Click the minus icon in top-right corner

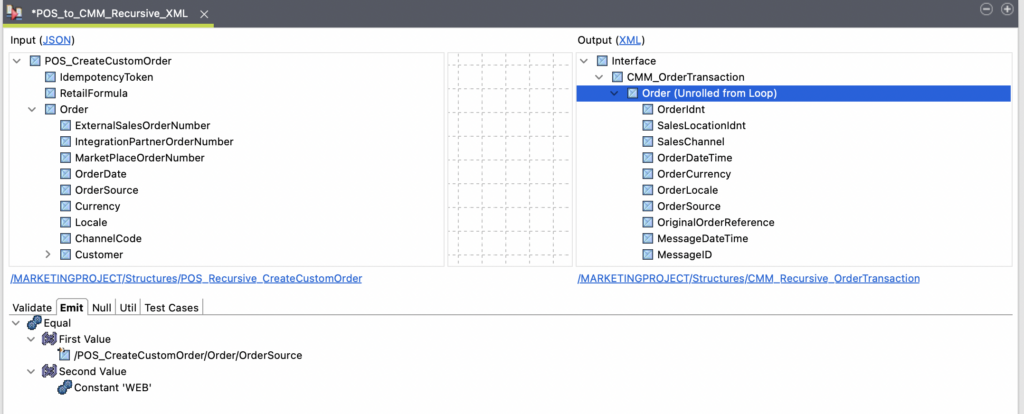986,9
